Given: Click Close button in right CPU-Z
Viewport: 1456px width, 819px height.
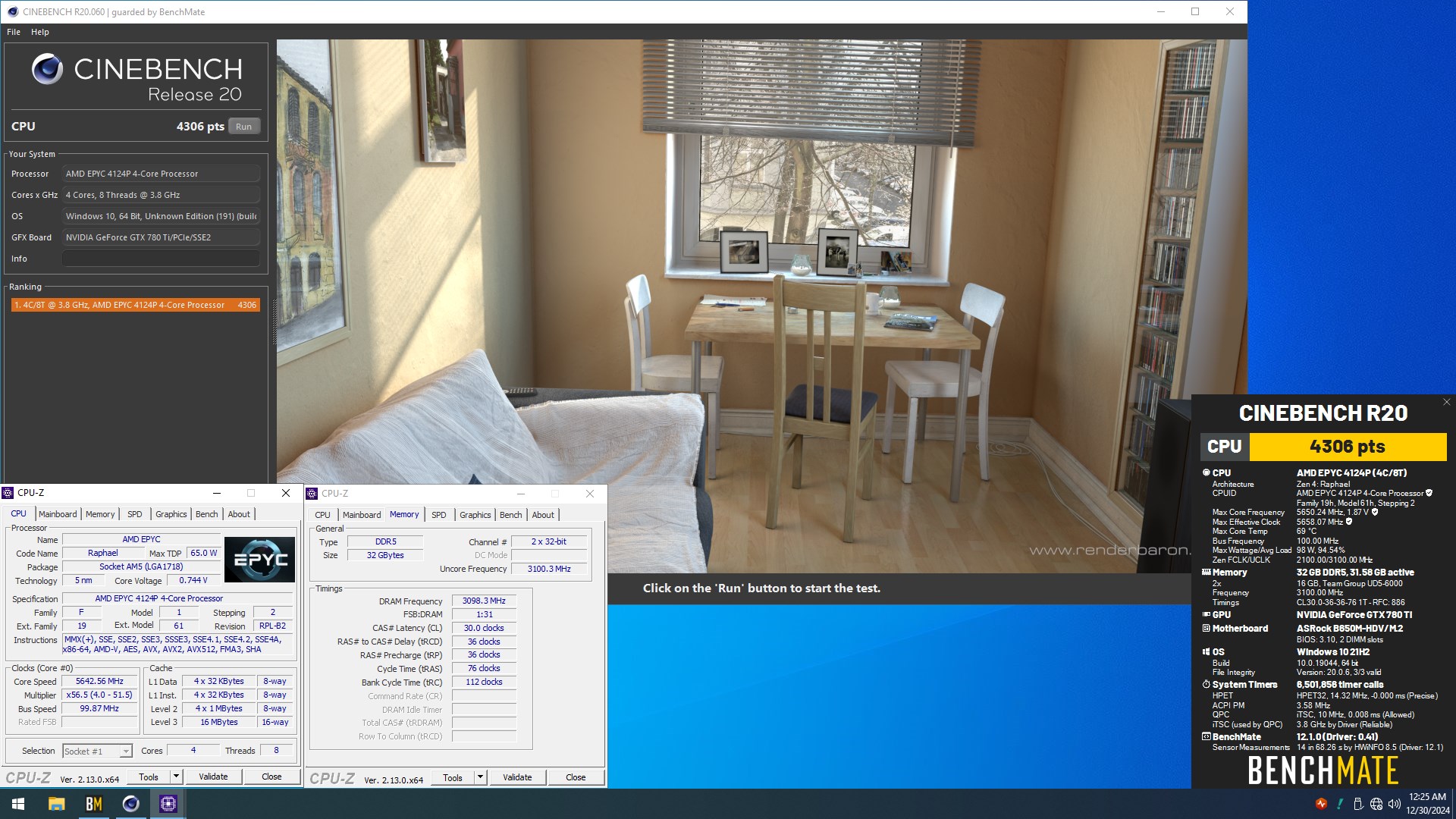Looking at the screenshot, I should tap(576, 777).
